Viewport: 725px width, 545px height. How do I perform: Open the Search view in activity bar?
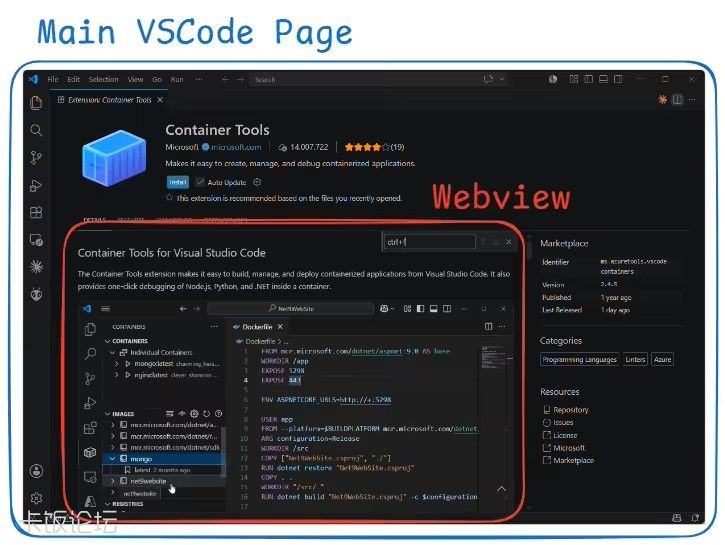click(x=36, y=130)
